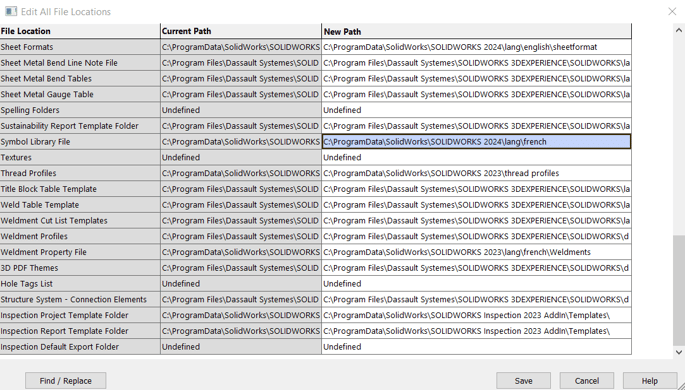Click the Current Path cell for Textures
The height and width of the screenshot is (390, 685).
[241, 157]
